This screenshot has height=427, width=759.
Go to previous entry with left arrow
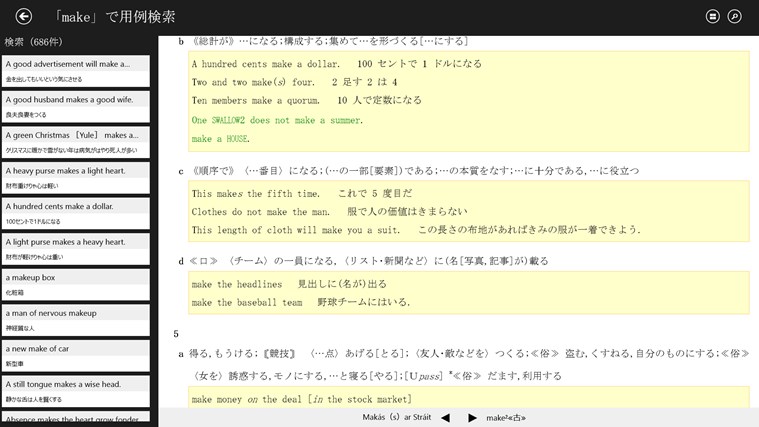coord(445,418)
